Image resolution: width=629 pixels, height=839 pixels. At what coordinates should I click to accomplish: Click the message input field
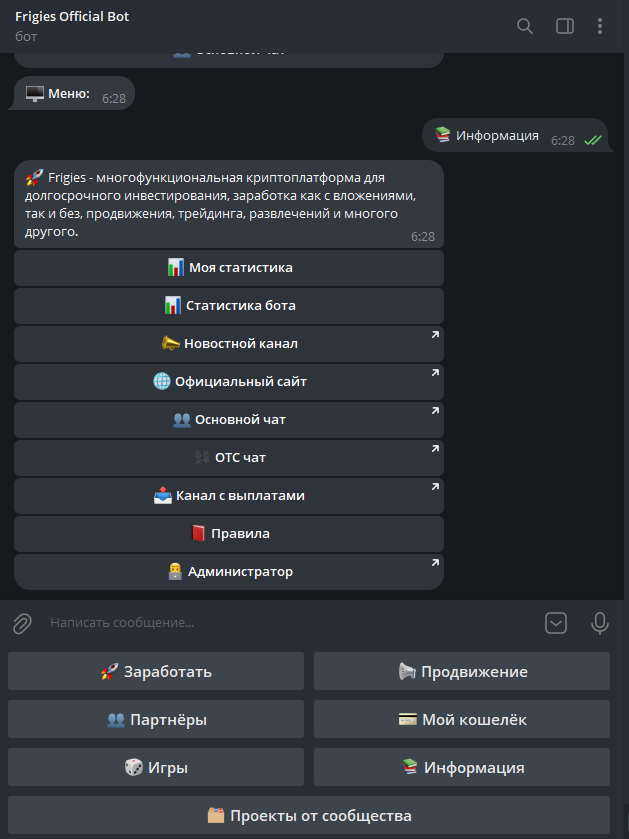pos(289,623)
